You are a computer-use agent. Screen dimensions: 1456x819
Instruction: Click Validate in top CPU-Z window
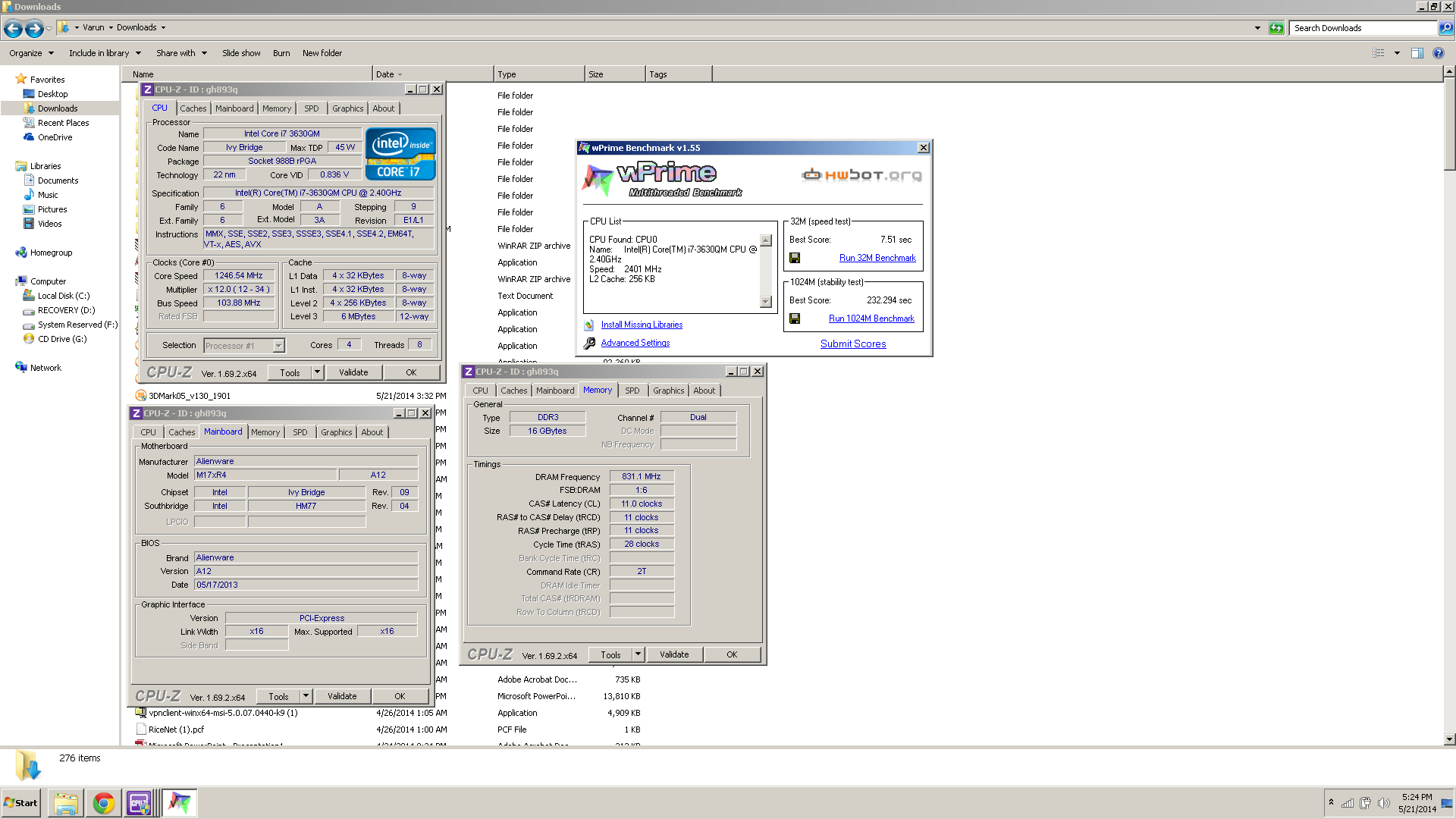(x=353, y=372)
